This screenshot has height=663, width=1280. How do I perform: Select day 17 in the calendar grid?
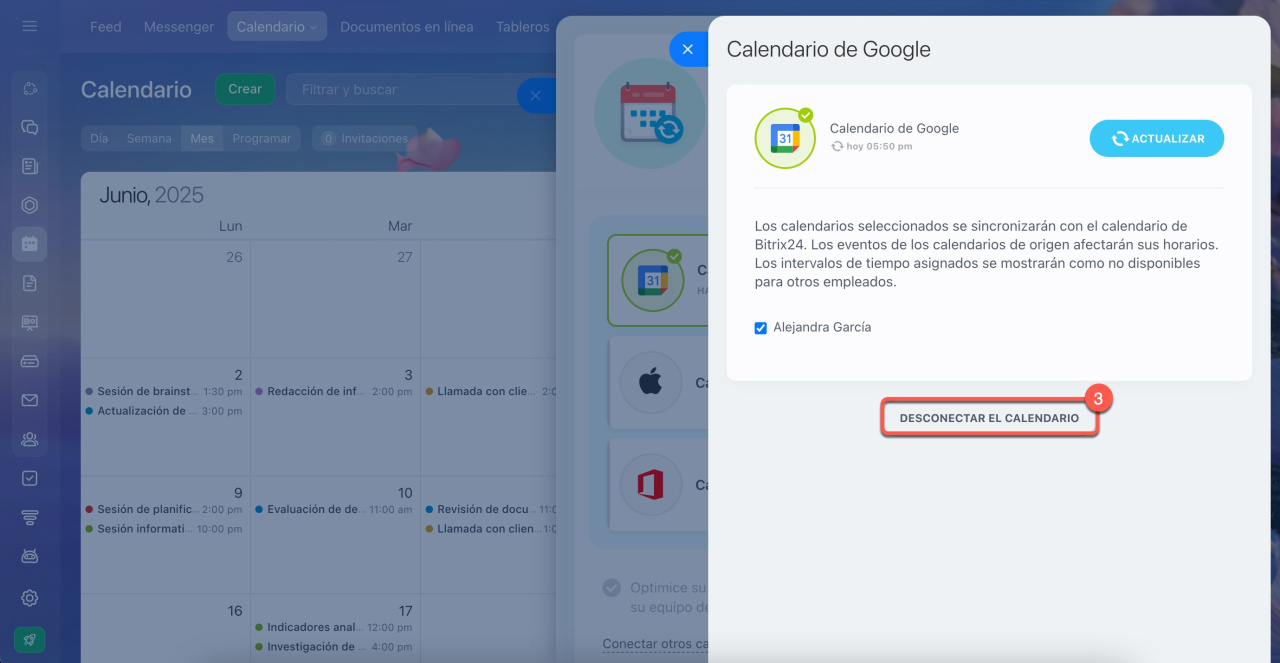point(405,611)
